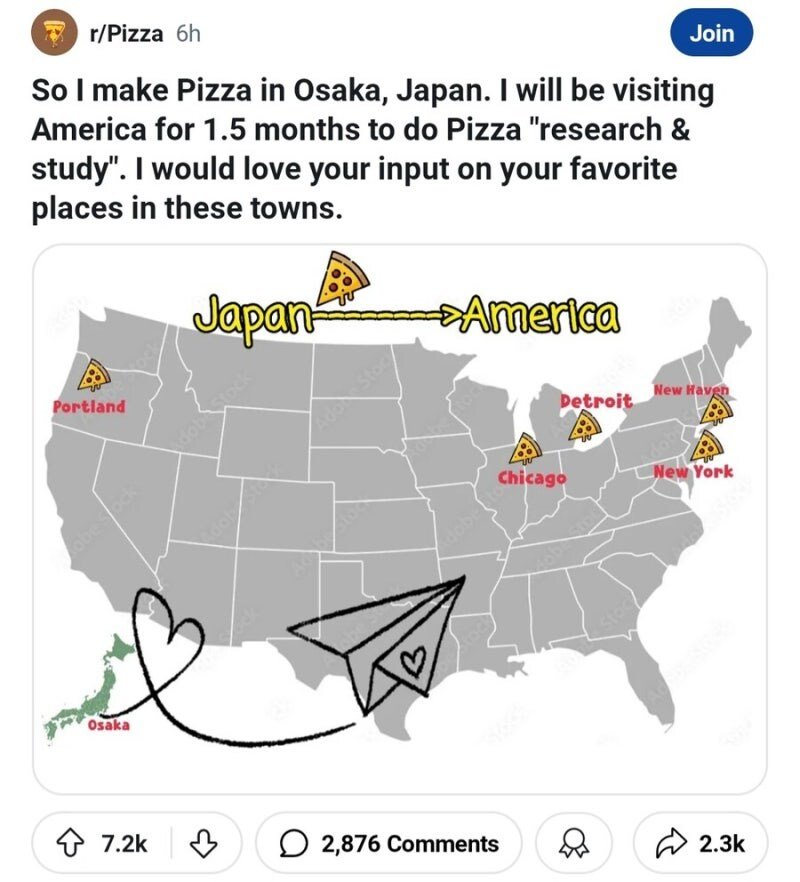
Task: Click the pizza slice under New Haven
Action: coord(715,409)
